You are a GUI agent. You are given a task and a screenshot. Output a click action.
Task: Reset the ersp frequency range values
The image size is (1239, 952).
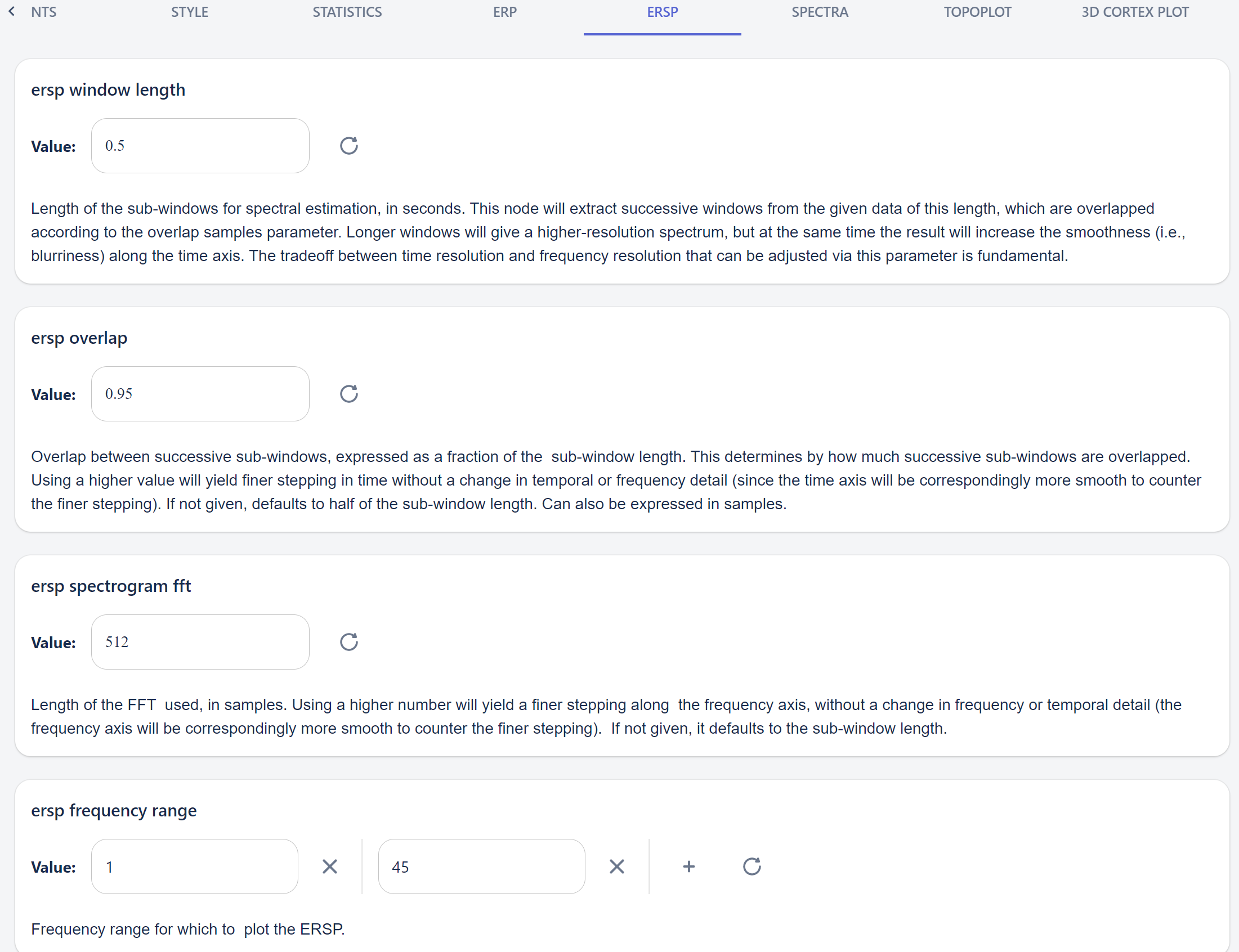pos(752,866)
